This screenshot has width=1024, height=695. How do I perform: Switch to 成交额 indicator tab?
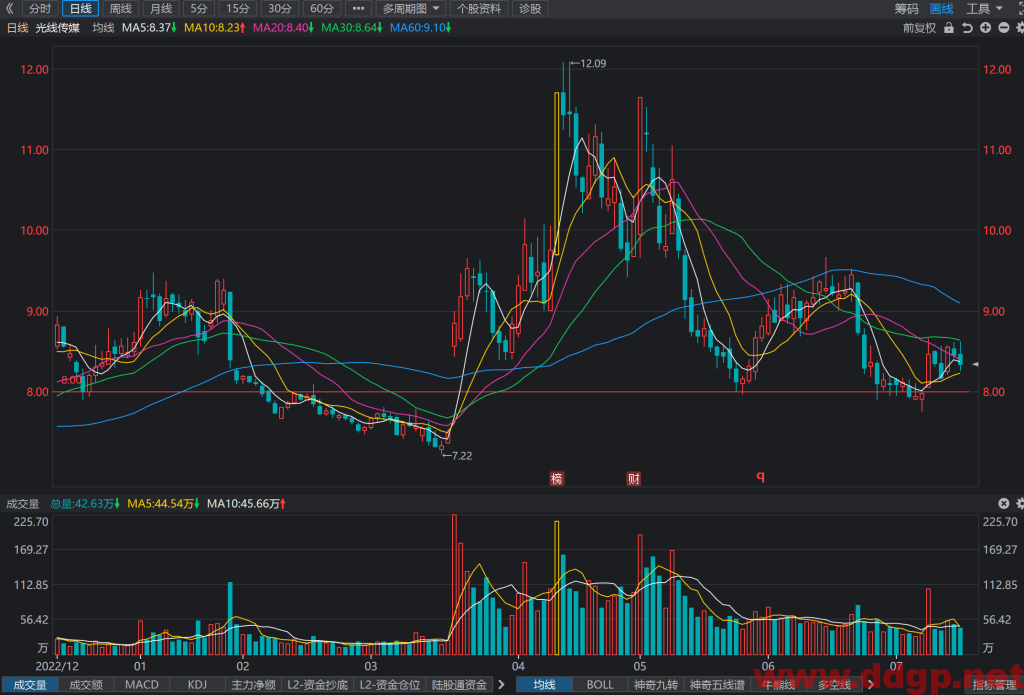[x=86, y=685]
